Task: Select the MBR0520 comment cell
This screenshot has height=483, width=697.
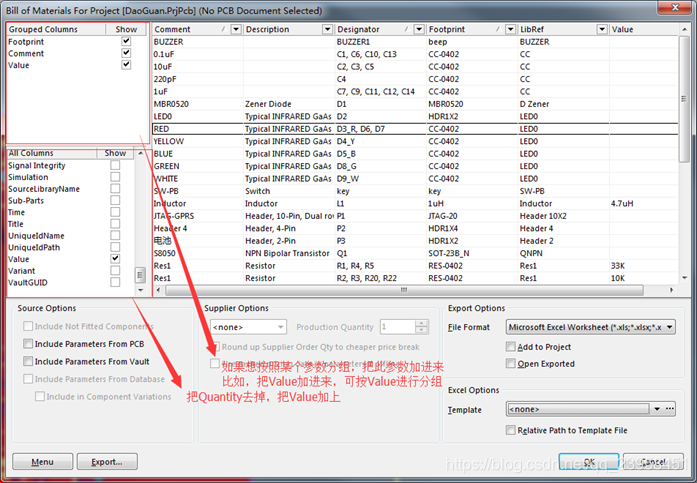Action: [198, 104]
